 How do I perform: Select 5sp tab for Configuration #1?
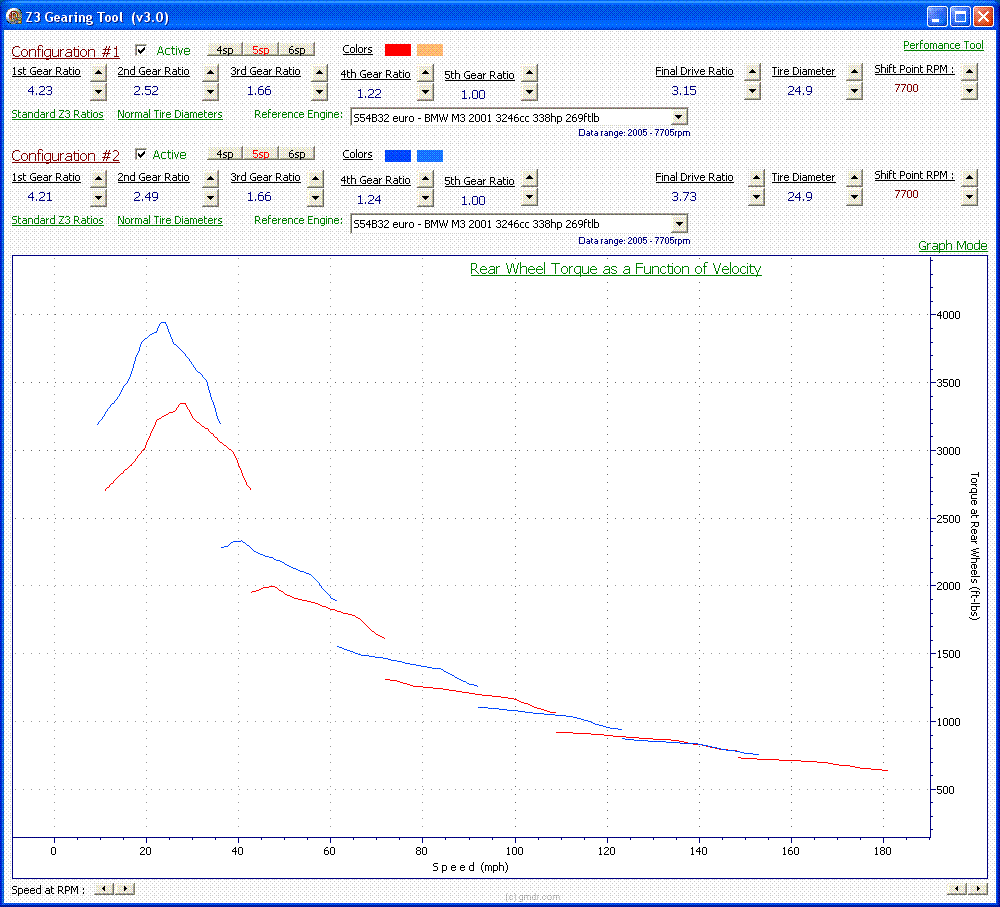261,49
